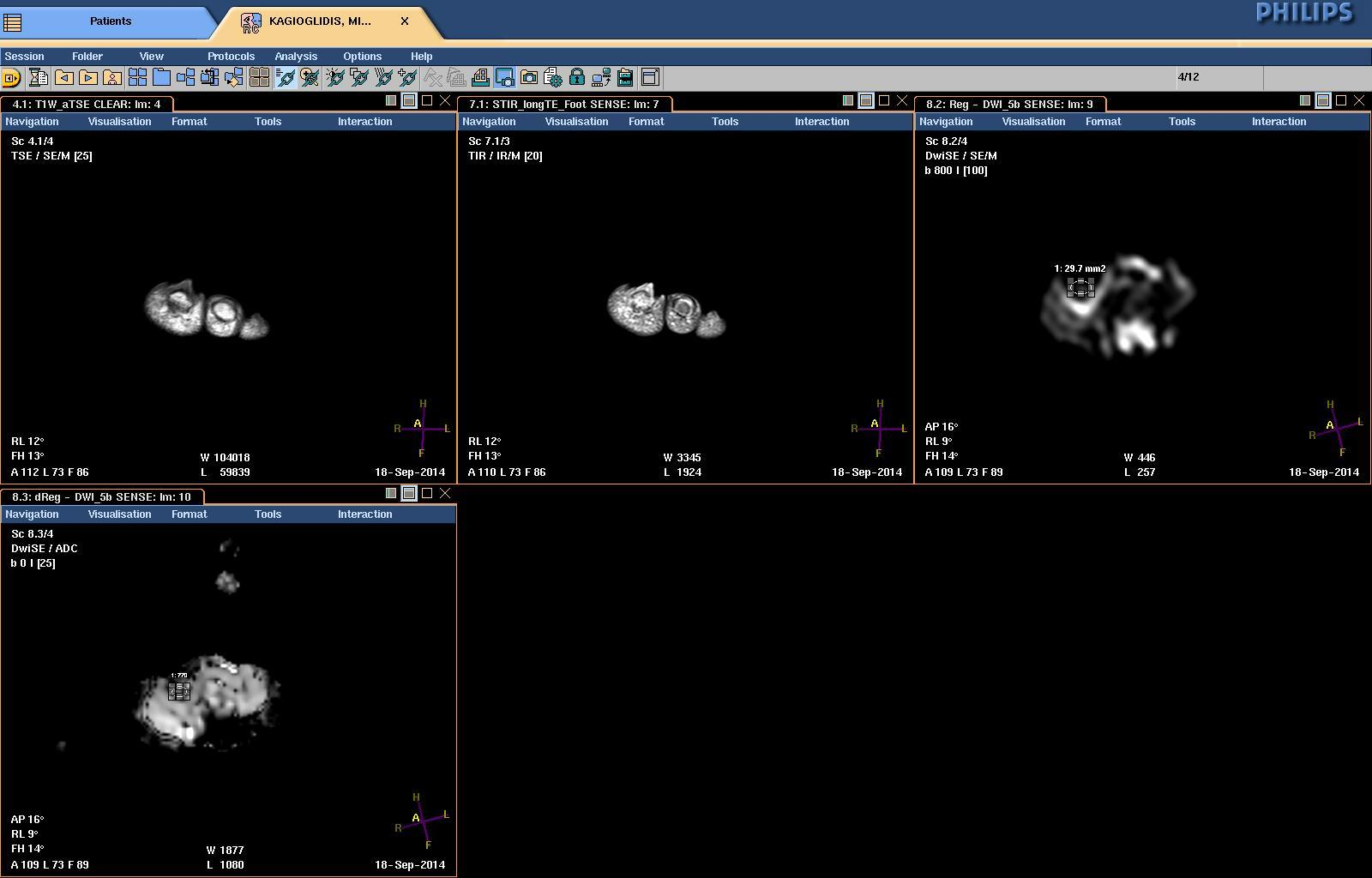
Task: Select the 8.2: Reg - DWI_5b SENSE title
Action: (1009, 105)
